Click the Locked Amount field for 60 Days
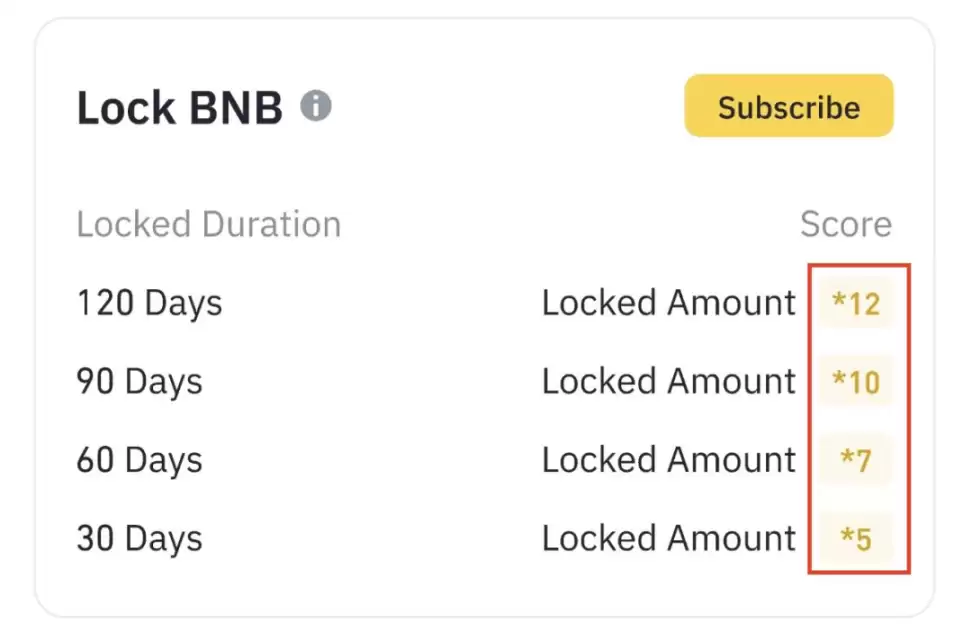The image size is (972, 634). 667,460
